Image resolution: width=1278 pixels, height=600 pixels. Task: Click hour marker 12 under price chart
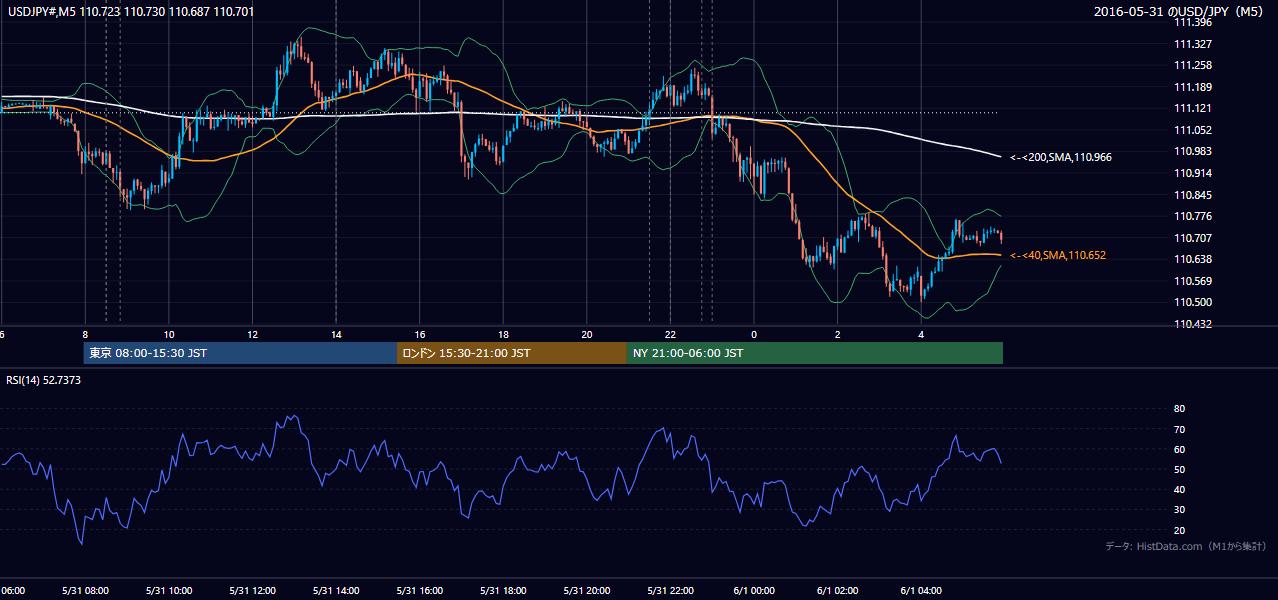(x=252, y=334)
